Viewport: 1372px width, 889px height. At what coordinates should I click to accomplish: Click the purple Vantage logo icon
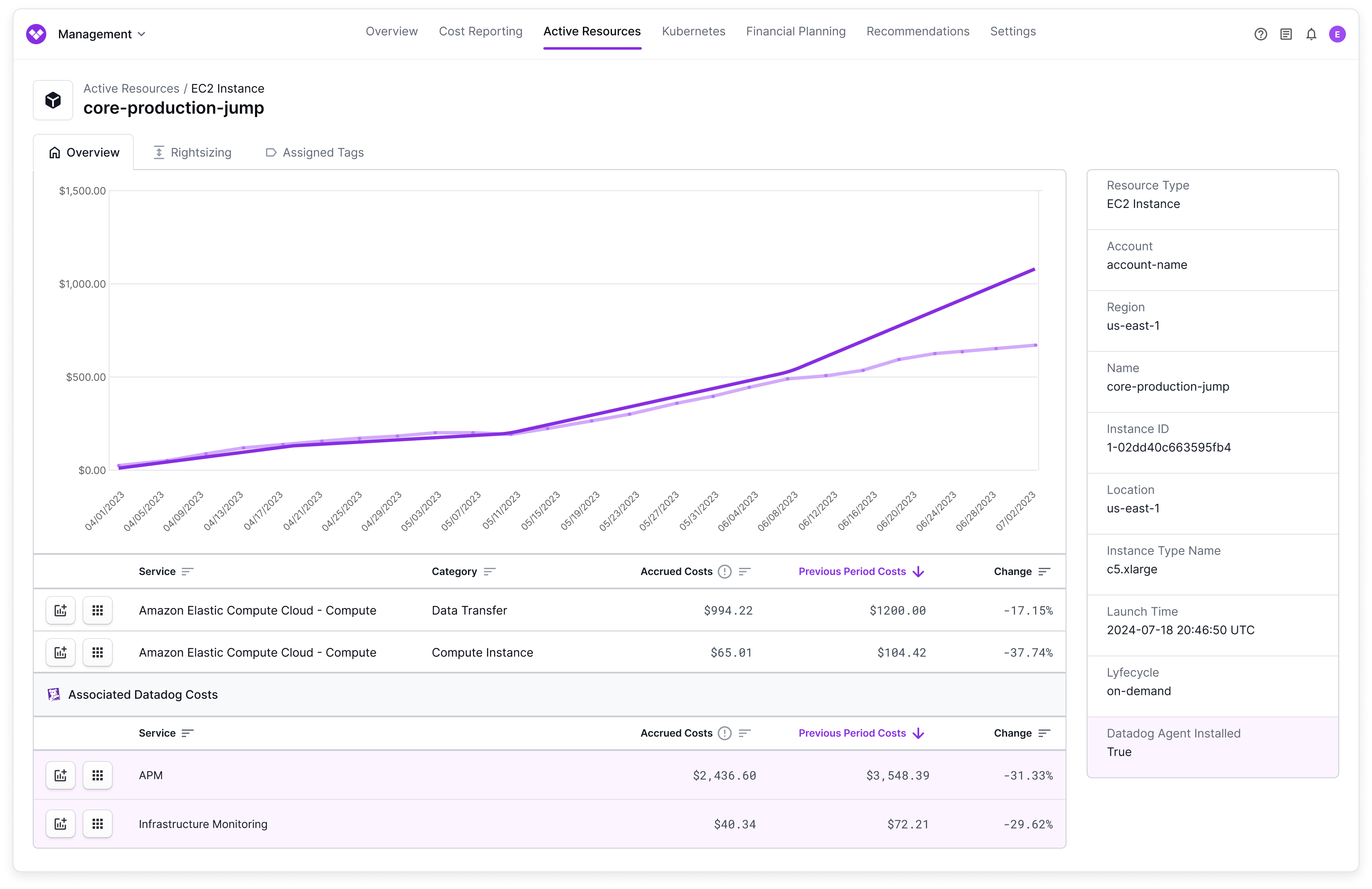coord(36,34)
